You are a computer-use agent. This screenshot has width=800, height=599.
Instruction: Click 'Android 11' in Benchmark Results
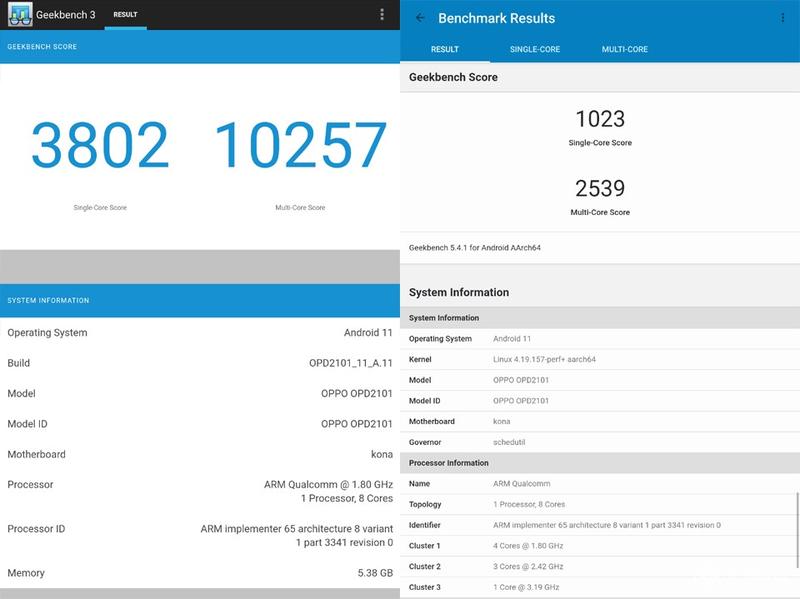pyautogui.click(x=512, y=339)
